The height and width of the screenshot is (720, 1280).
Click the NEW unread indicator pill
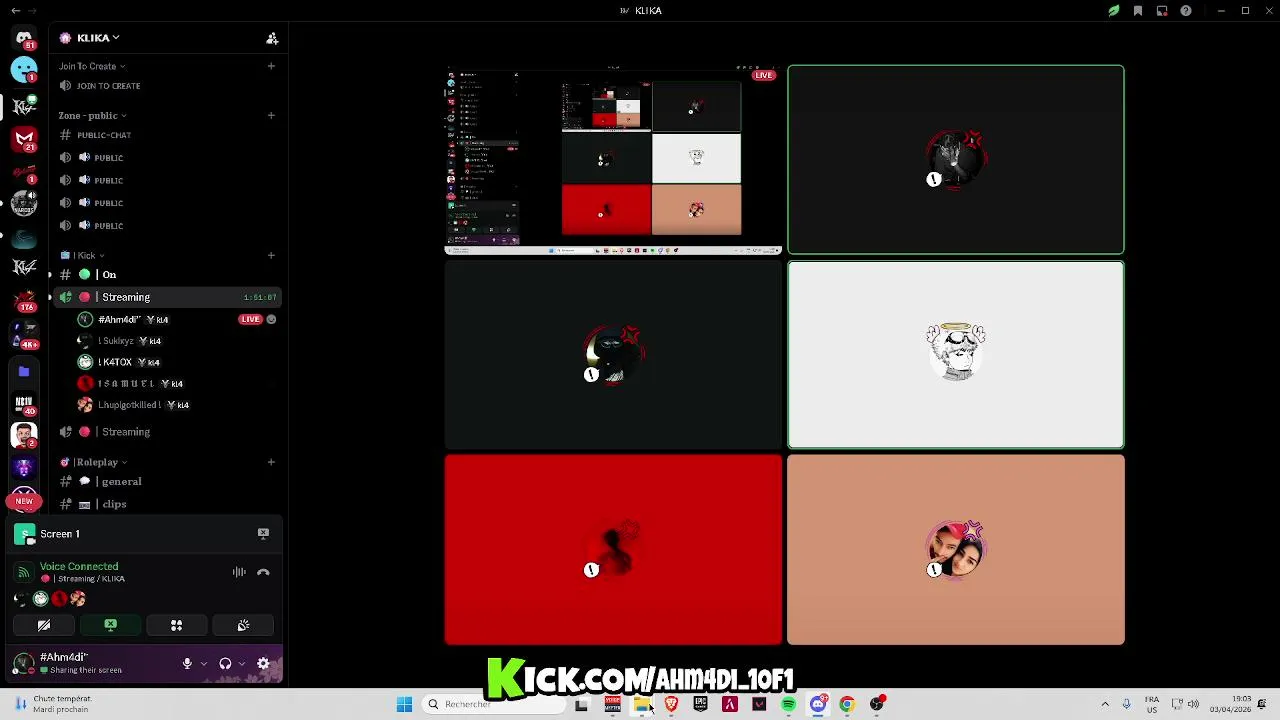click(24, 501)
